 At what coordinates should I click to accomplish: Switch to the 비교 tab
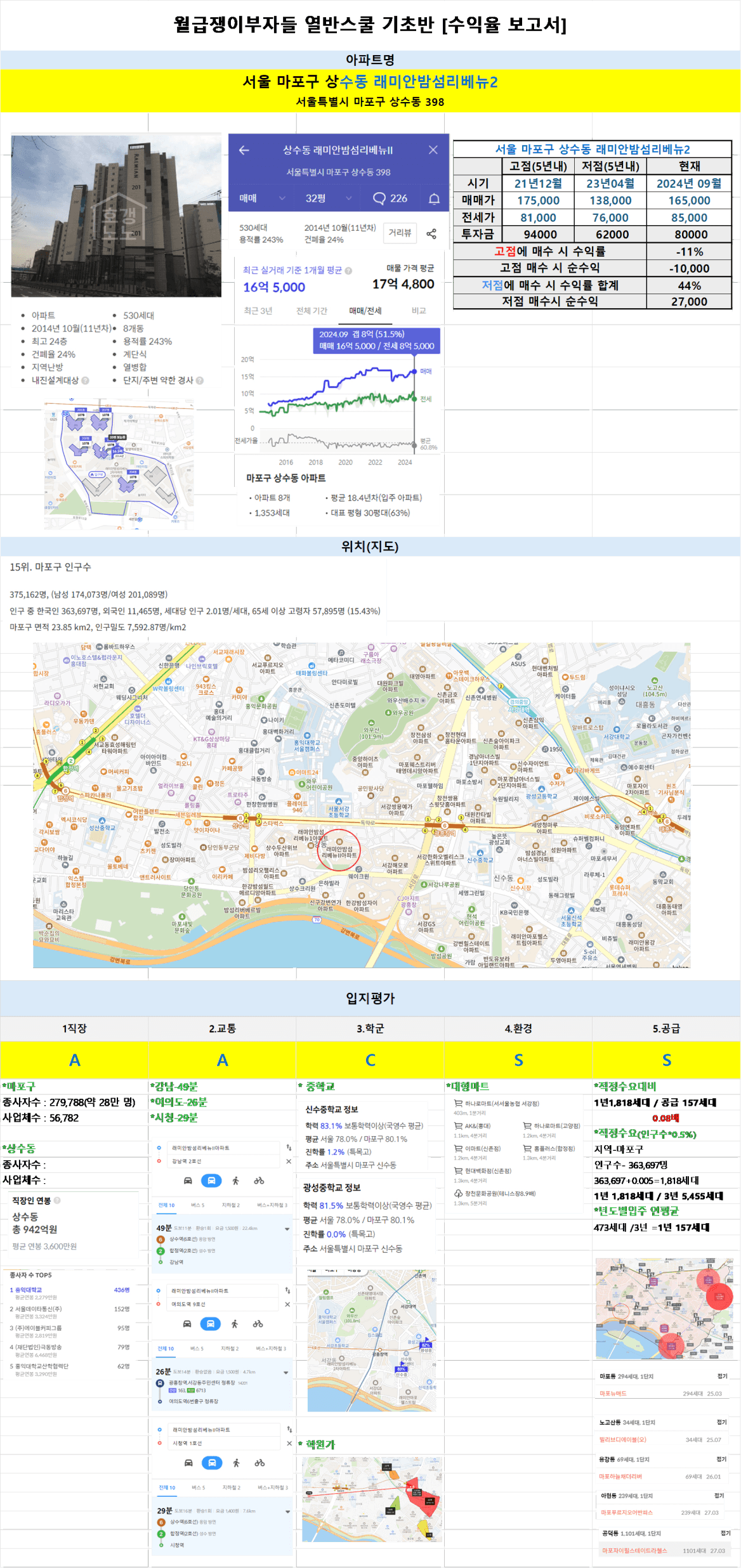419,311
